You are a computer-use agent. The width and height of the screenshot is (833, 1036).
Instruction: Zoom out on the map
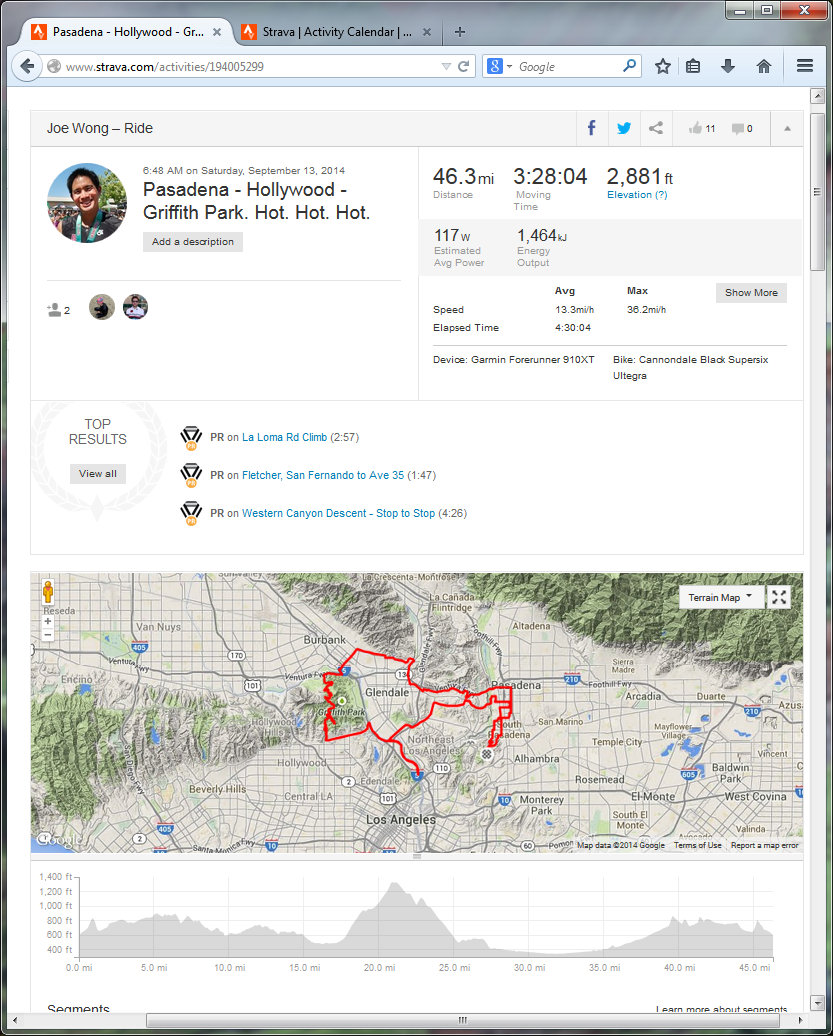[47, 635]
